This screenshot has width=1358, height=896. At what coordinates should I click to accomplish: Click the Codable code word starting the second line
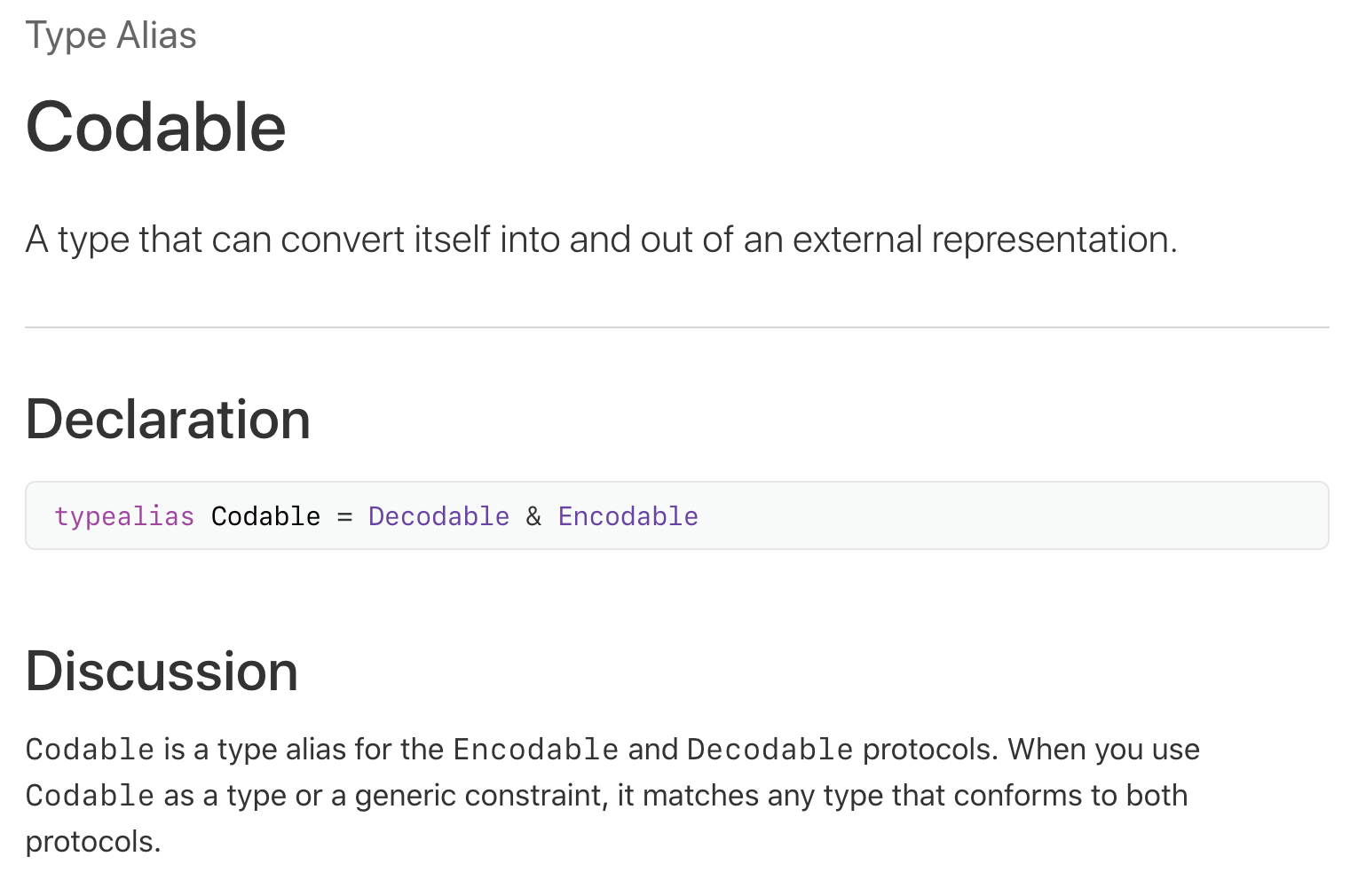pyautogui.click(x=91, y=796)
